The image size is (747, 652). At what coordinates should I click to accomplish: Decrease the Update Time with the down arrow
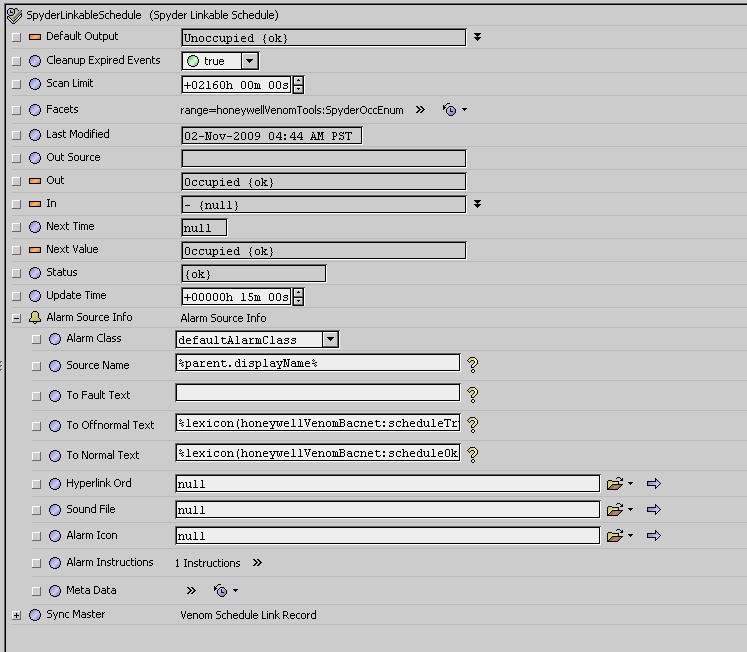coord(298,301)
